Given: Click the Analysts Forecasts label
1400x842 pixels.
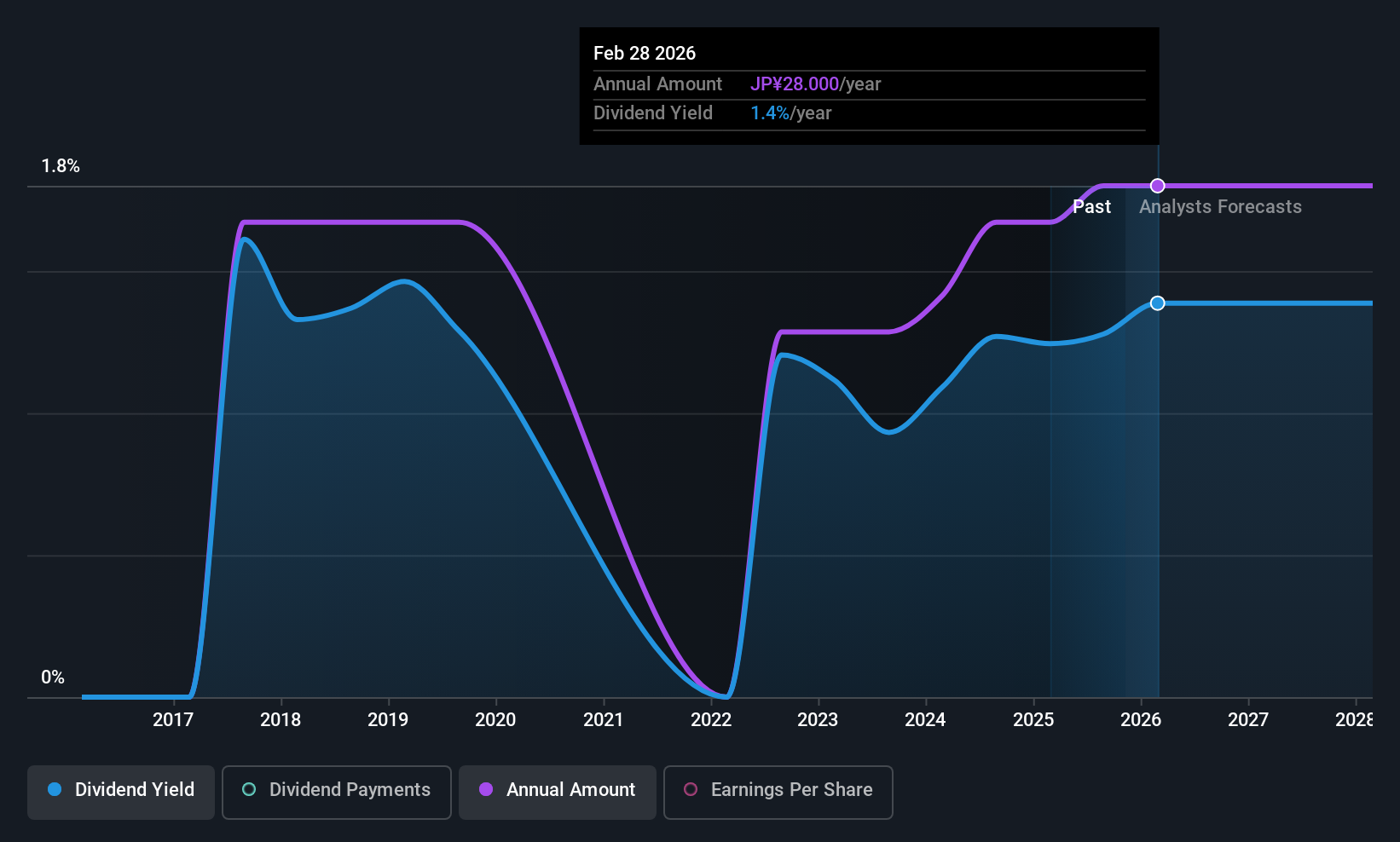Looking at the screenshot, I should 1220,207.
